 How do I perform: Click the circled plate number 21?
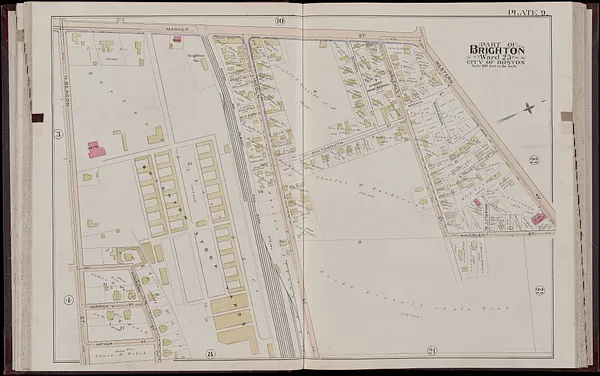(432, 351)
